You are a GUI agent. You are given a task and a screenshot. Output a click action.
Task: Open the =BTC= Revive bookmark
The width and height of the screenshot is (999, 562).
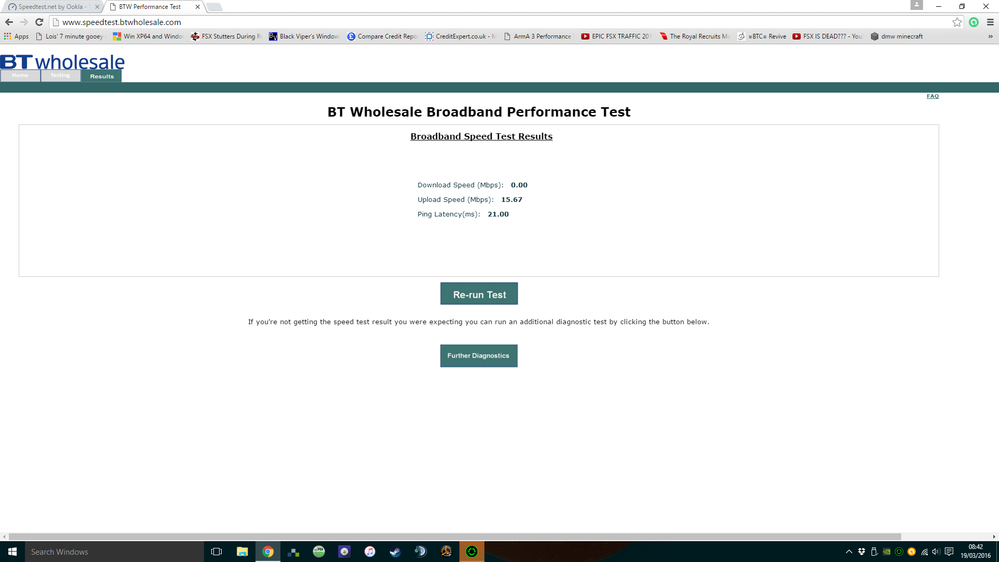point(761,36)
